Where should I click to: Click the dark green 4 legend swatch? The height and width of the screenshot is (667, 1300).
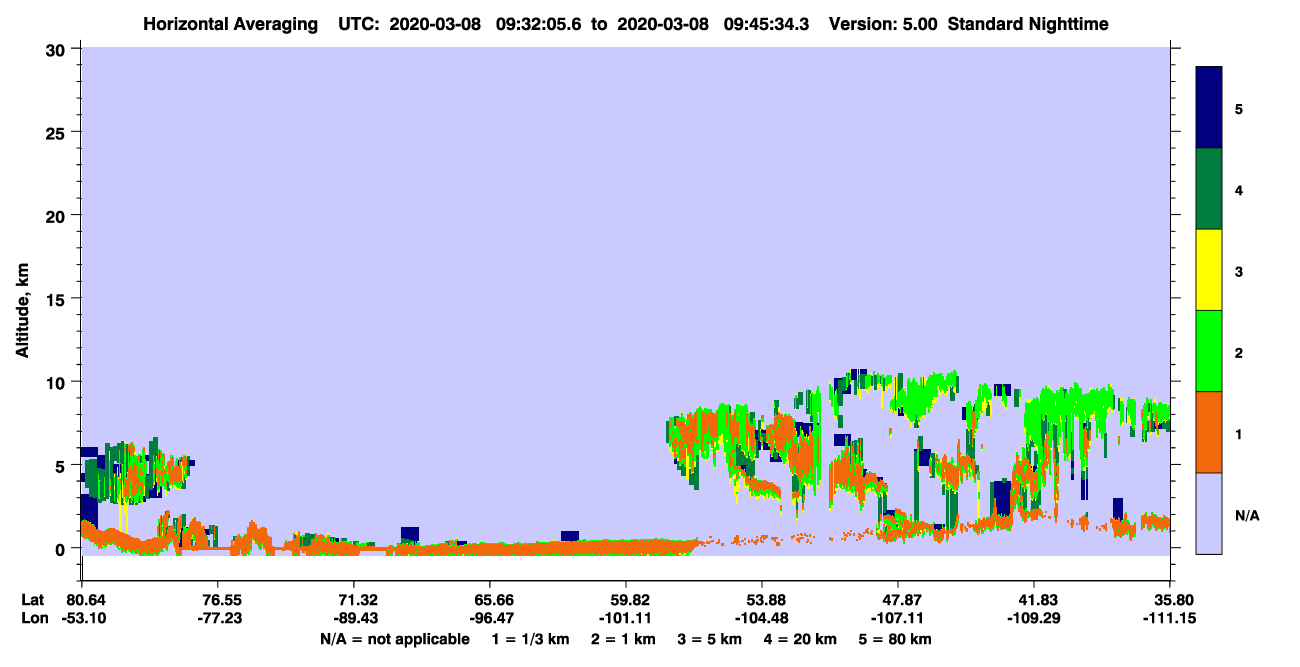[x=1209, y=189]
